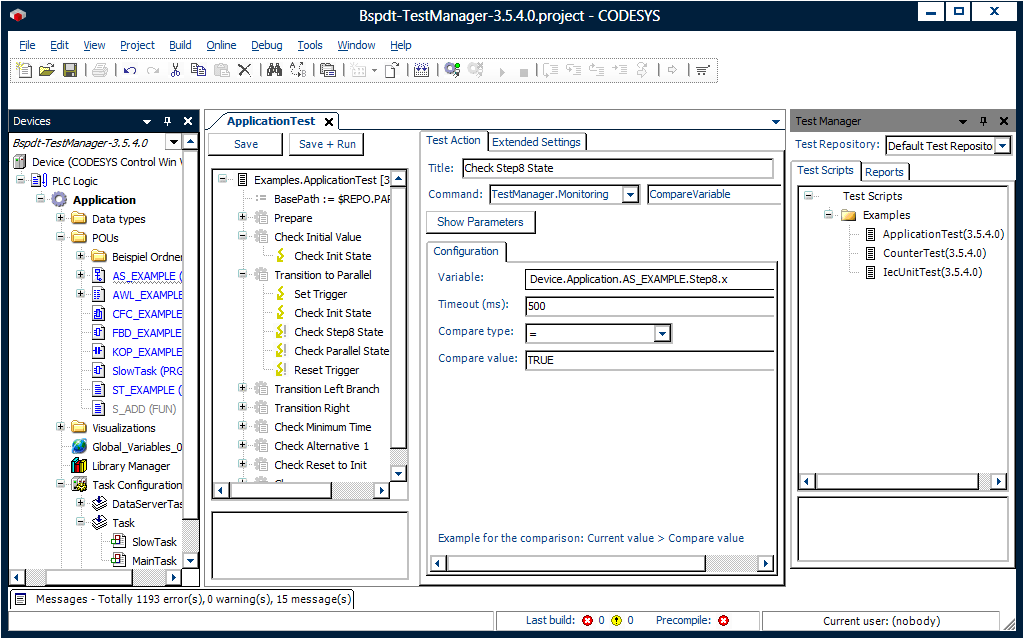This screenshot has width=1024, height=639.
Task: Click the Delete X toolbar icon
Action: (244, 70)
